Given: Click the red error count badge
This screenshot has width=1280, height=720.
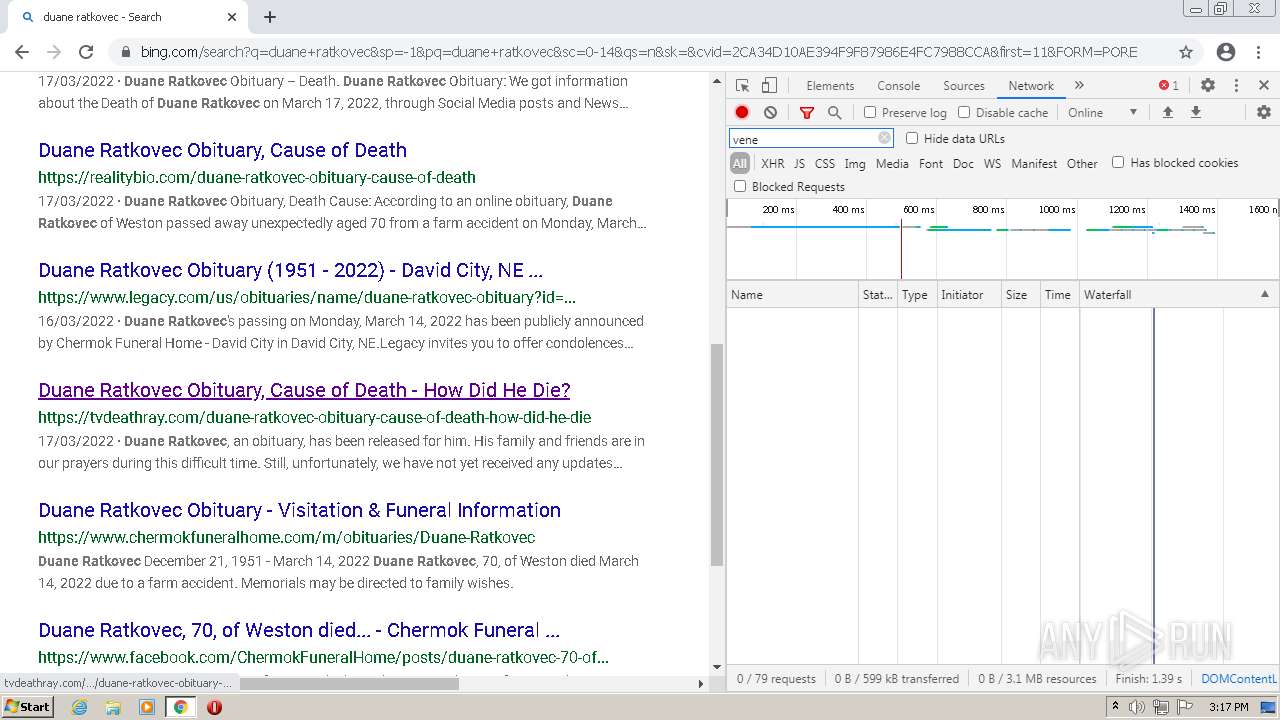Looking at the screenshot, I should point(1169,86).
